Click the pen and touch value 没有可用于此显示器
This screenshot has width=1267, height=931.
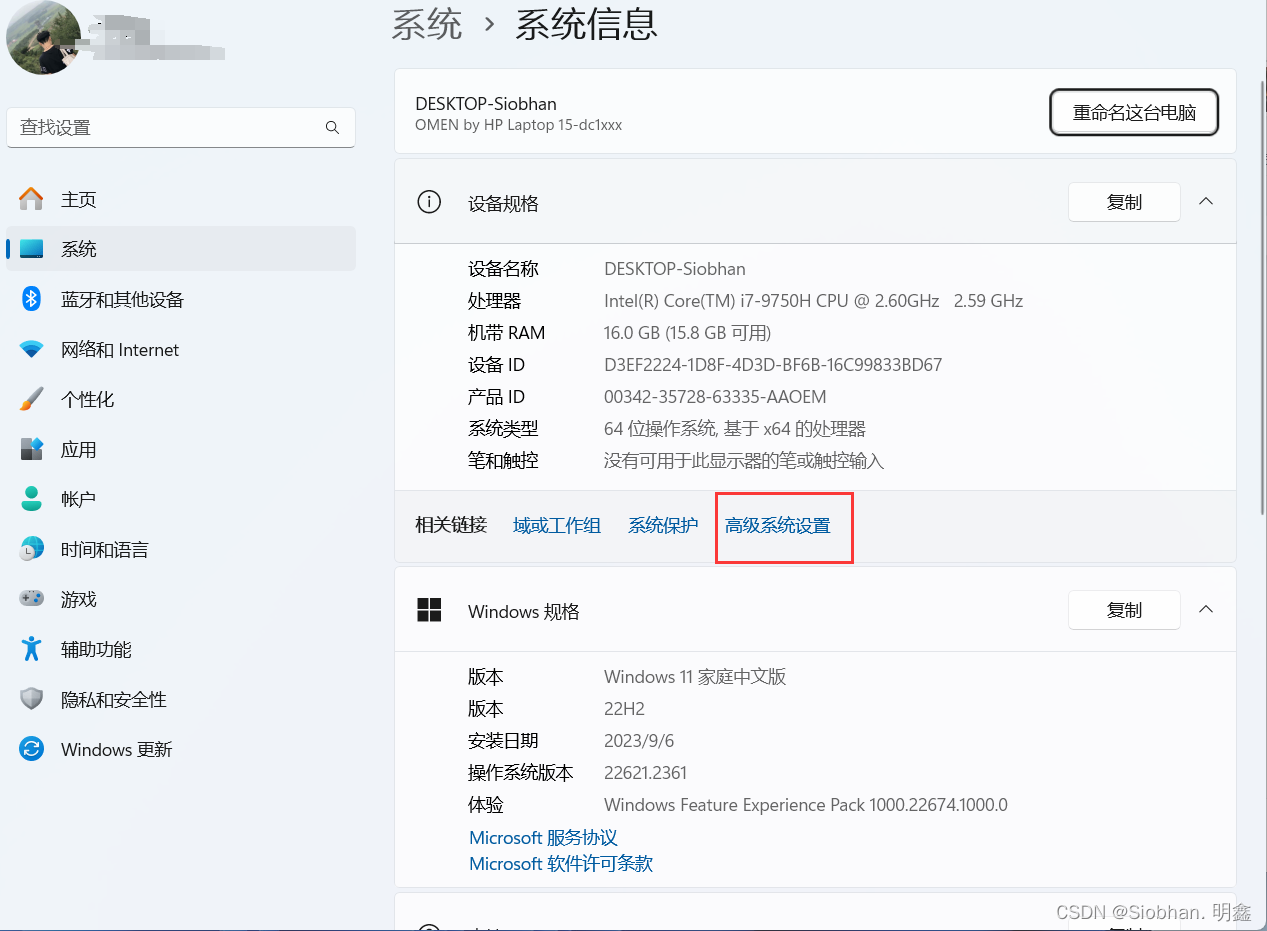744,461
